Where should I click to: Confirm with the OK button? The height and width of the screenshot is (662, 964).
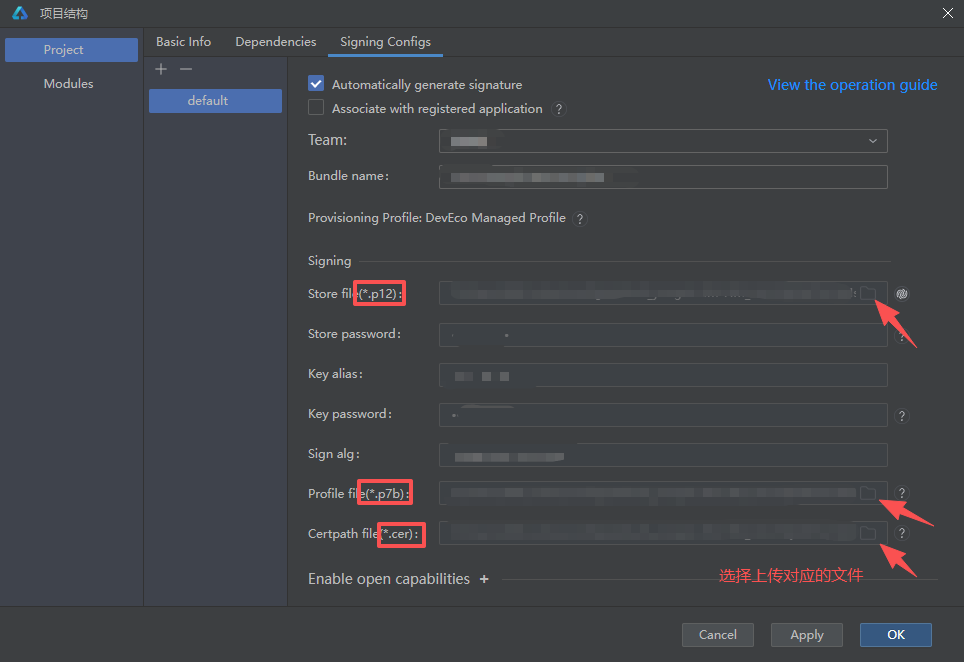click(896, 635)
